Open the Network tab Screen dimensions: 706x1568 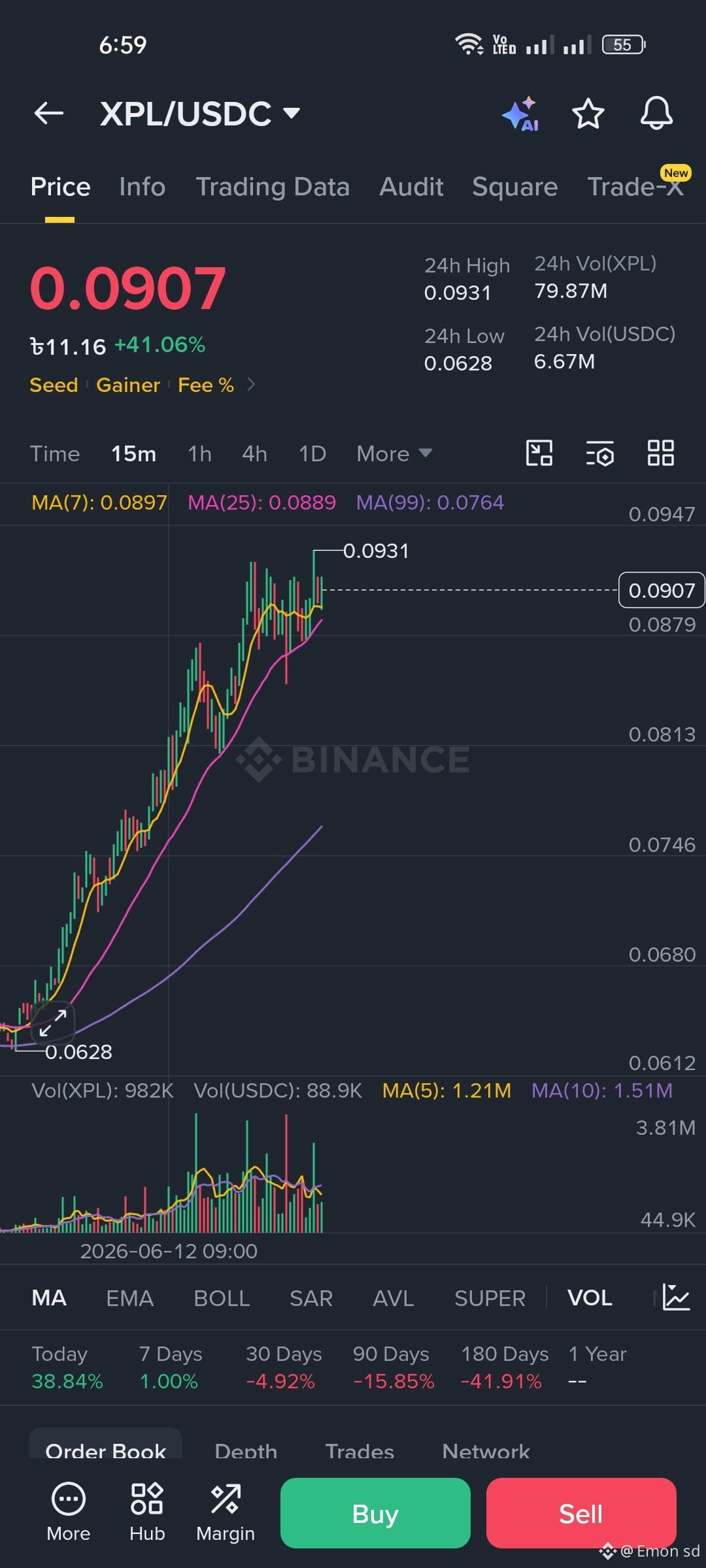pyautogui.click(x=486, y=1451)
